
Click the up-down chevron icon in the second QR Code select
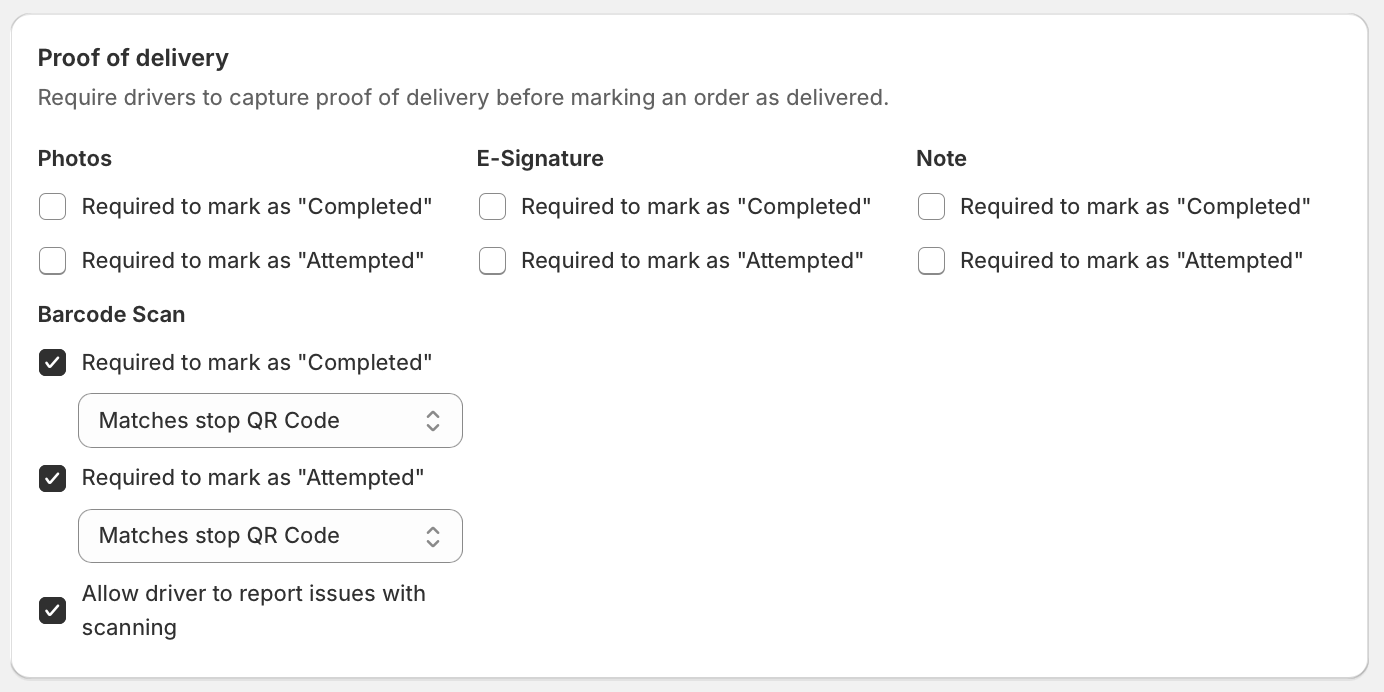(433, 536)
